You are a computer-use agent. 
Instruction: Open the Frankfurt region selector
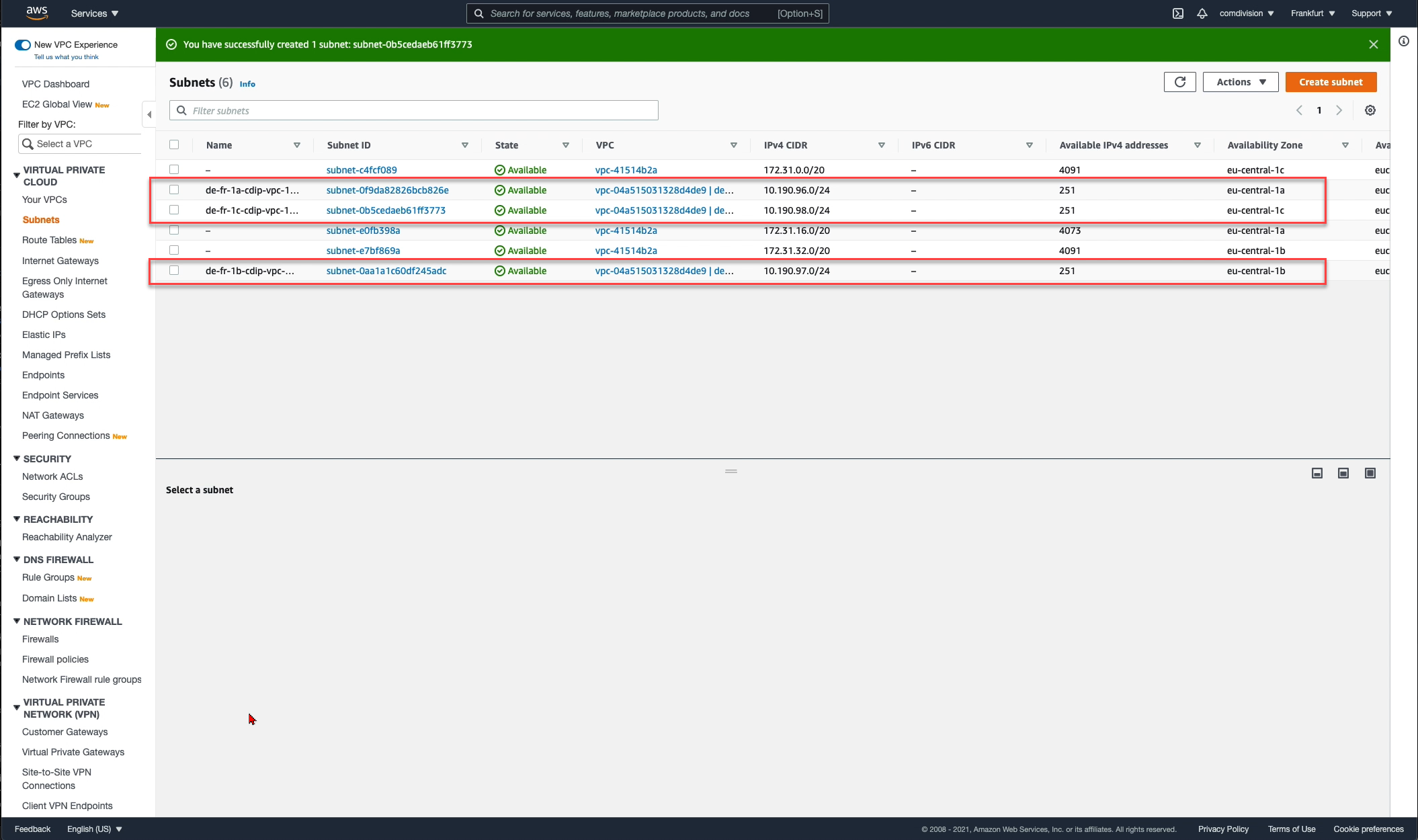coord(1313,13)
